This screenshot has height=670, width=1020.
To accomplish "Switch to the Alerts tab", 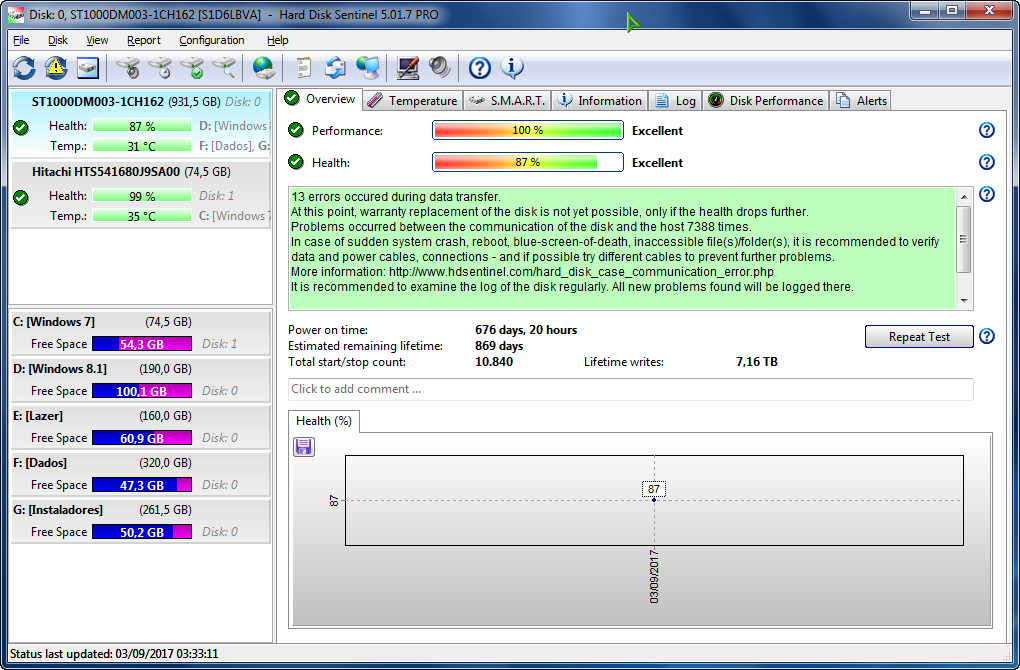I will point(862,100).
